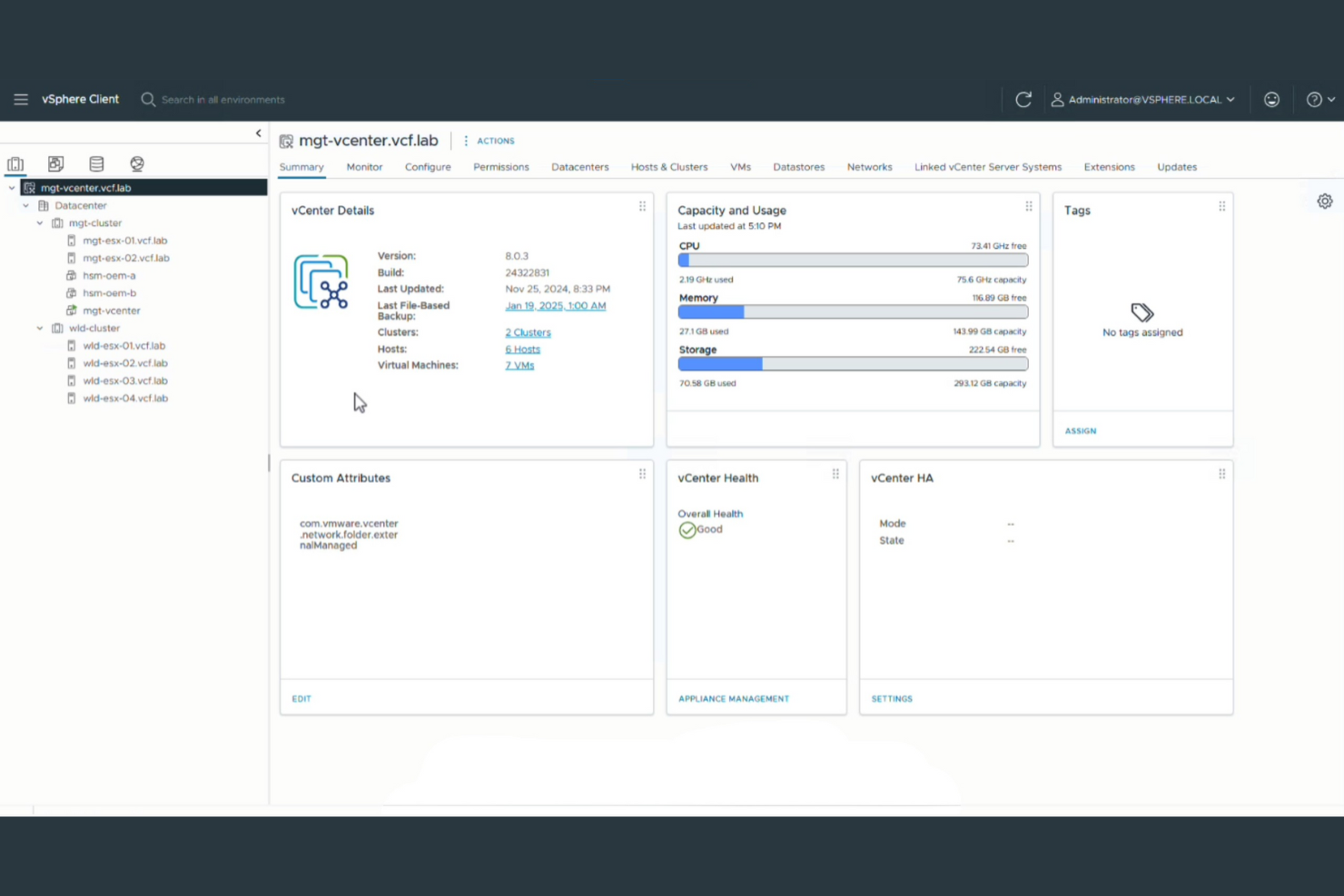
Task: Open the feedback smiley icon
Action: click(1271, 99)
